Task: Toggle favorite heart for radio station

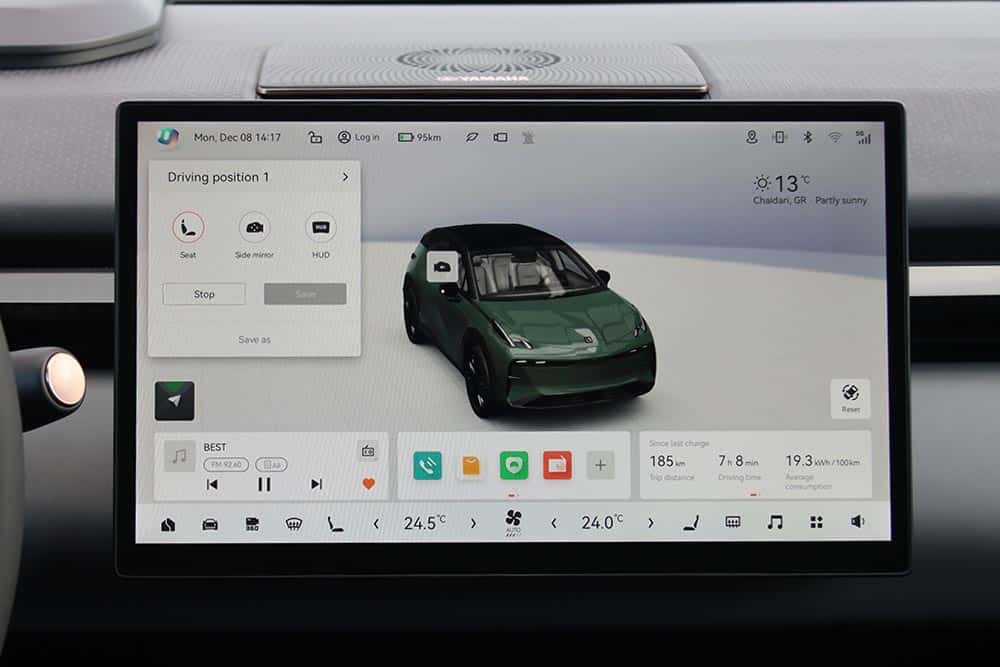Action: pos(368,484)
